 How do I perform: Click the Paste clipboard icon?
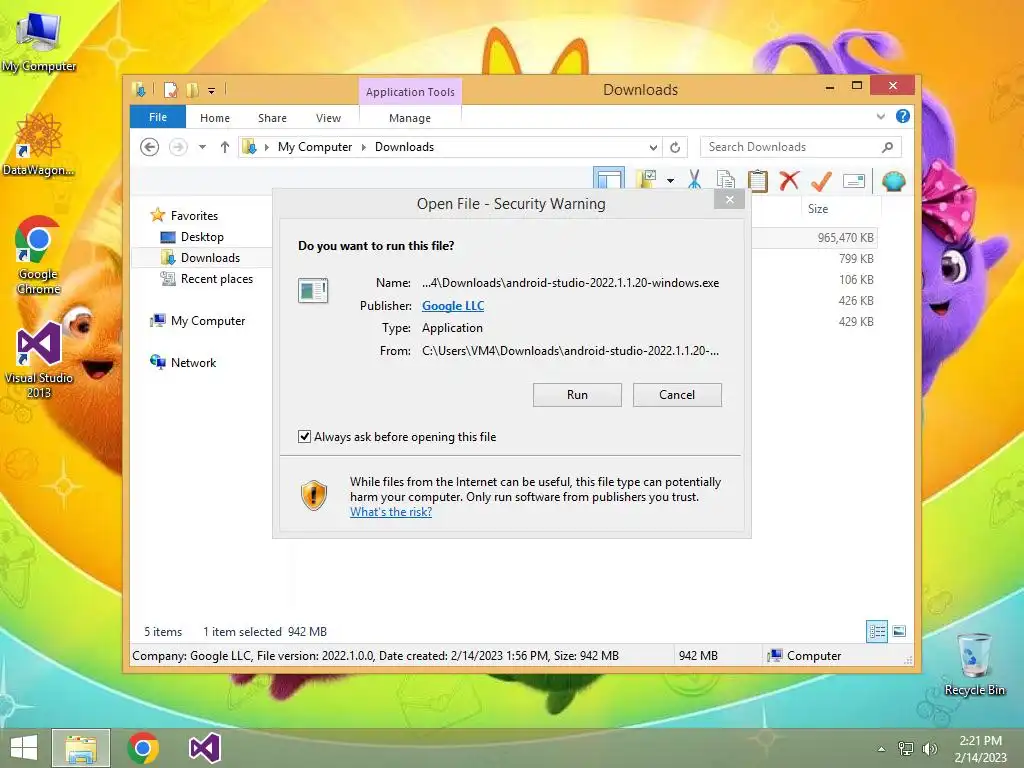coord(758,180)
